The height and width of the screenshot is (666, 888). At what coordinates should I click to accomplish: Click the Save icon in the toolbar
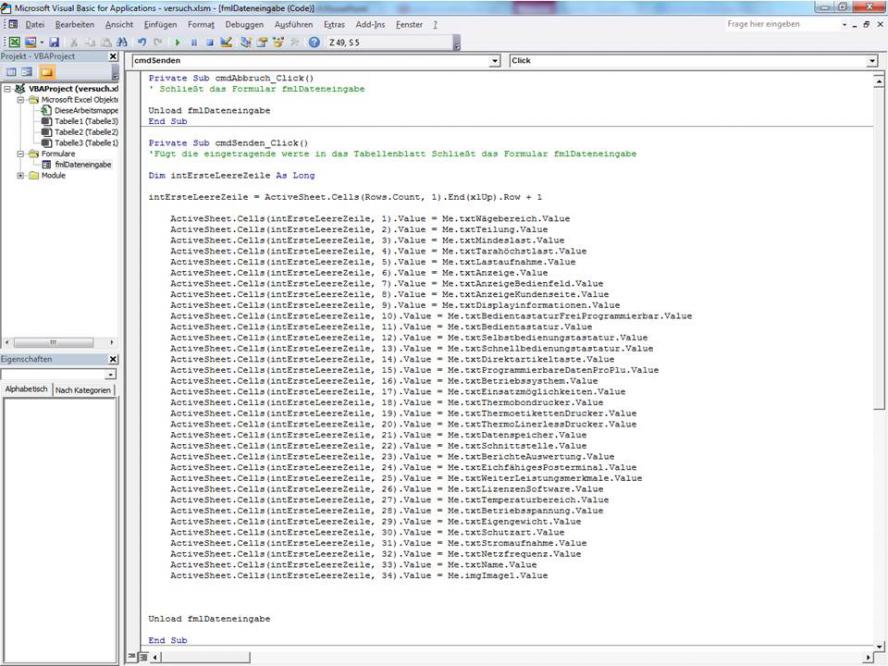(54, 43)
